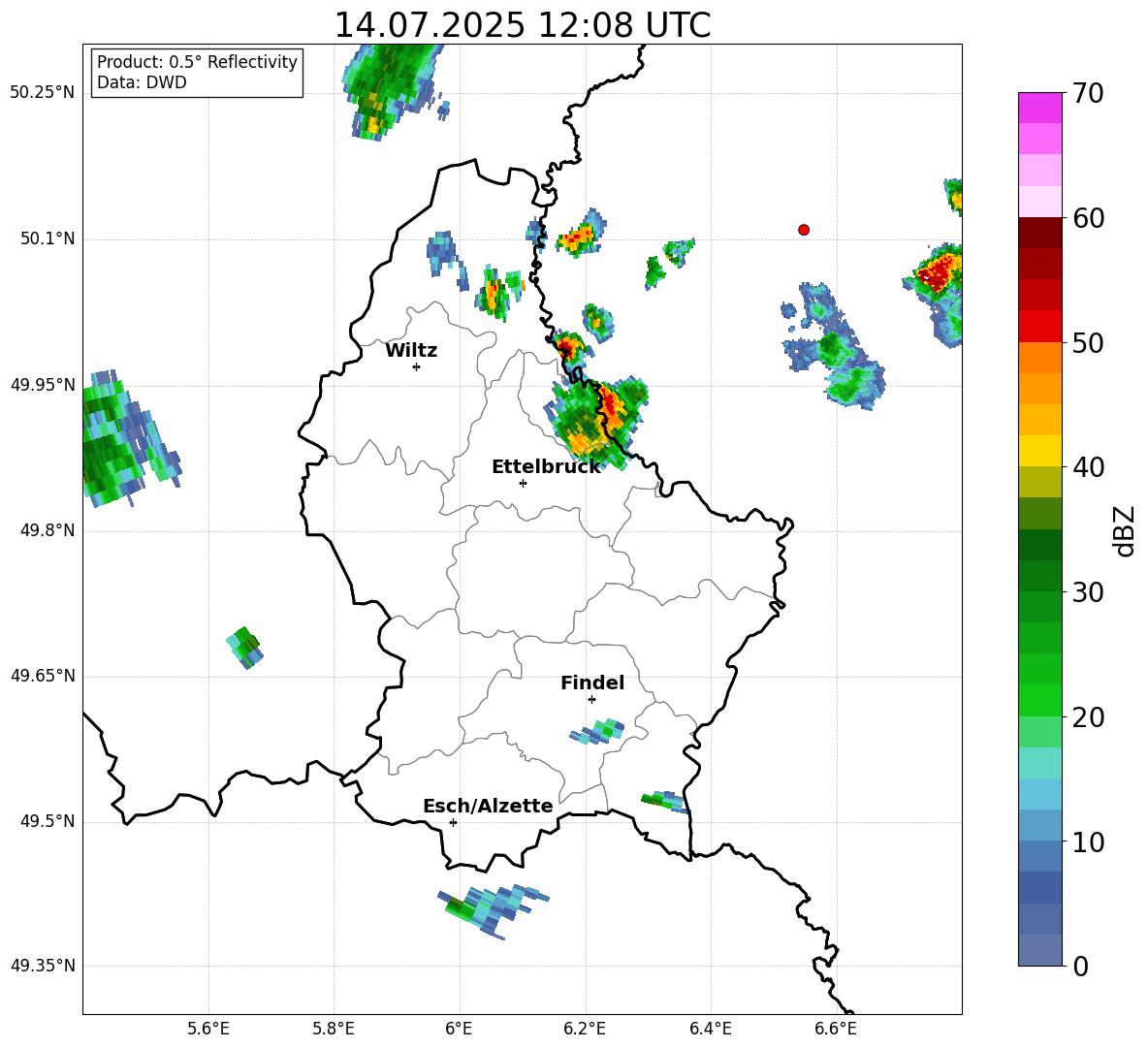Click the Findel city label
Viewport: 1148px width, 1048px height.
click(x=592, y=683)
